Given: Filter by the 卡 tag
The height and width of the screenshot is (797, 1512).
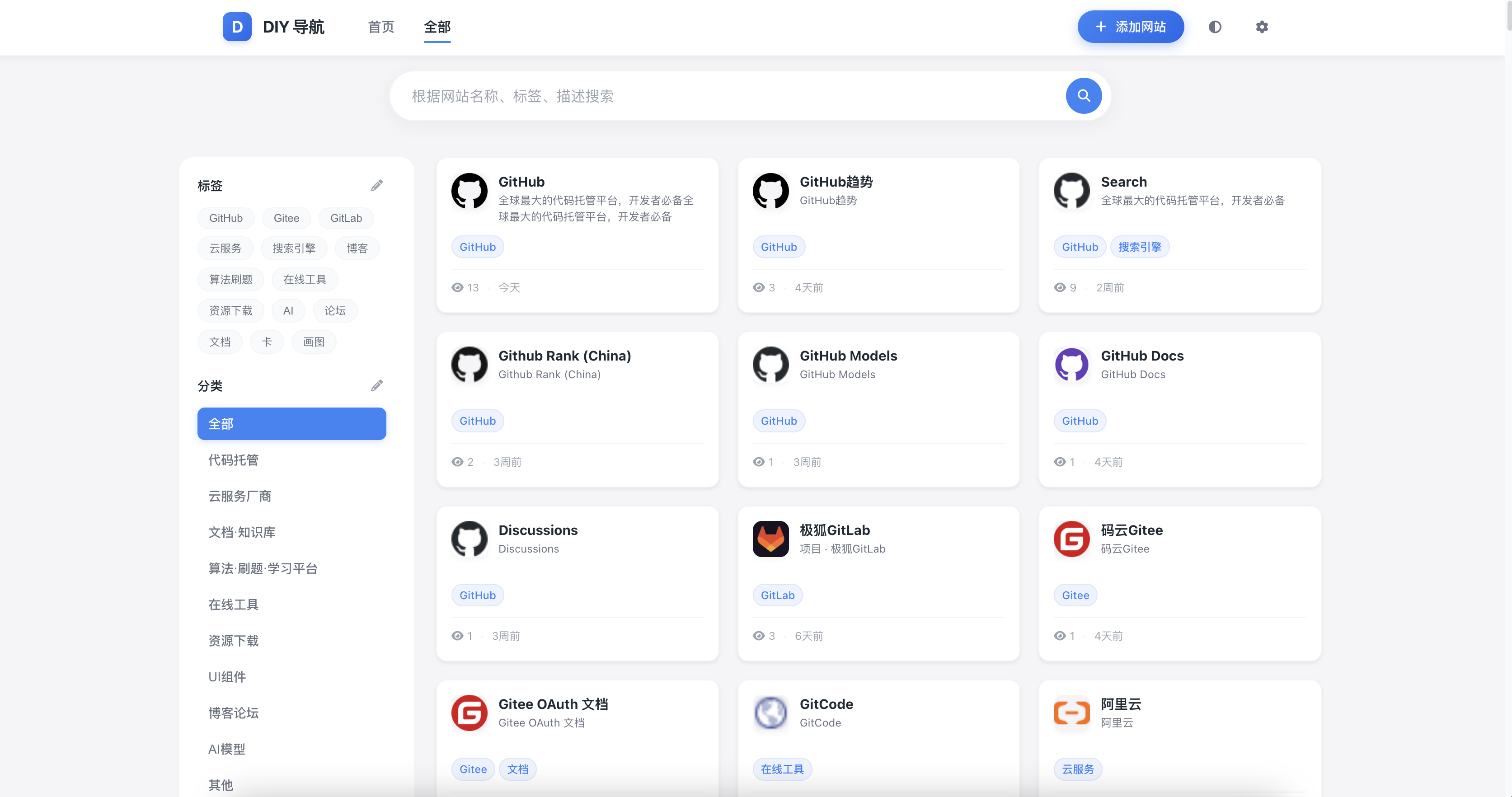Looking at the screenshot, I should (267, 342).
